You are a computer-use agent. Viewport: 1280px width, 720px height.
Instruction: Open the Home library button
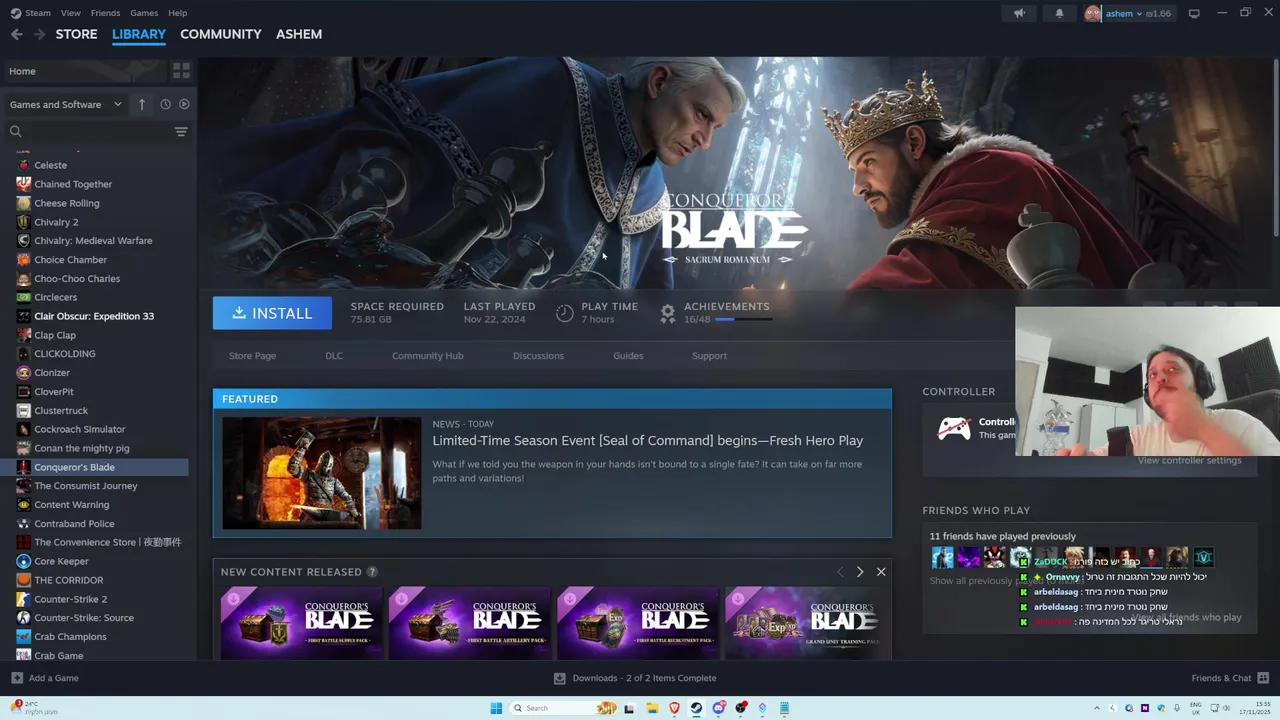click(x=85, y=71)
